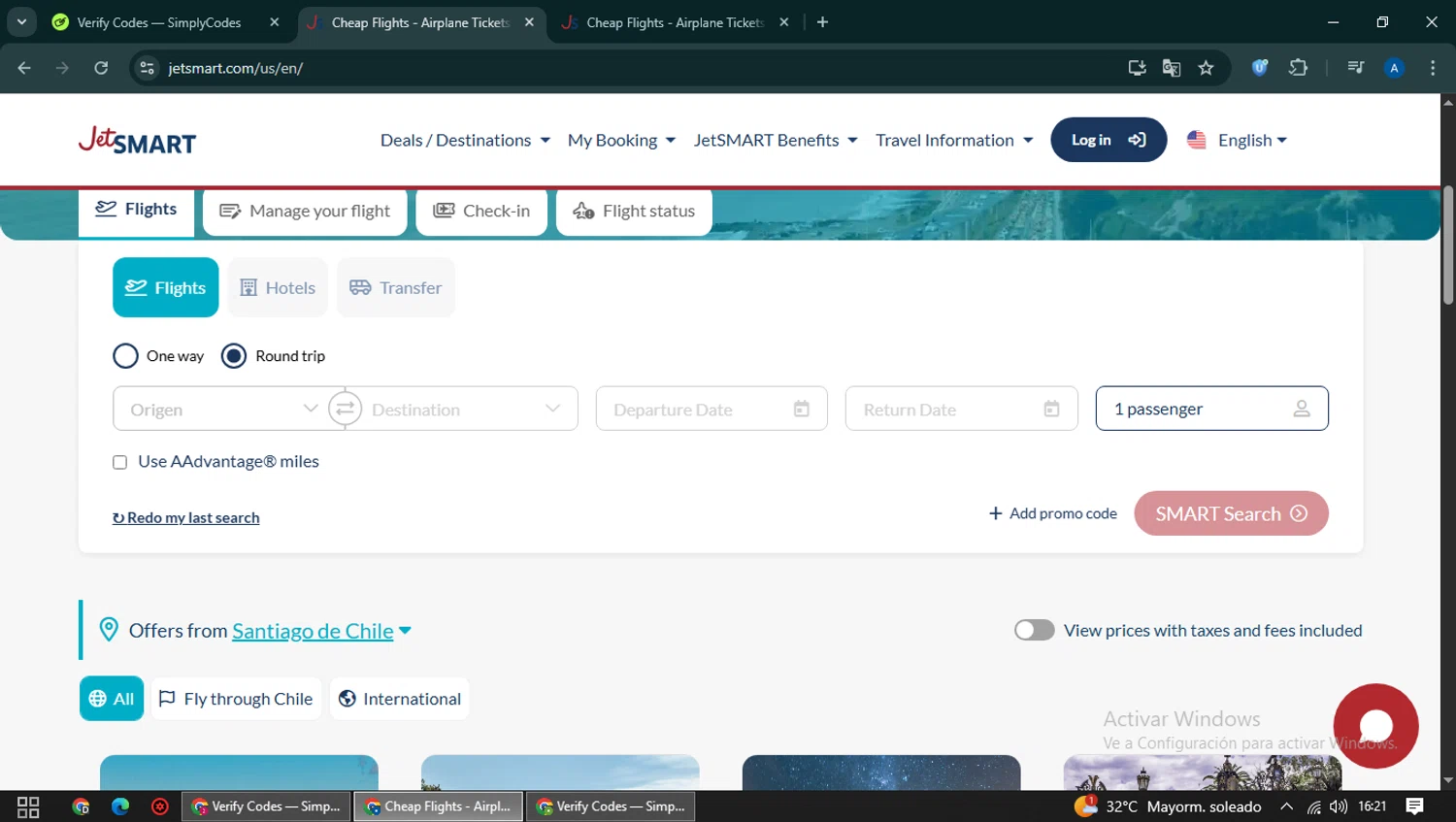This screenshot has width=1456, height=822.
Task: Click the Redo my last search link
Action: [186, 518]
